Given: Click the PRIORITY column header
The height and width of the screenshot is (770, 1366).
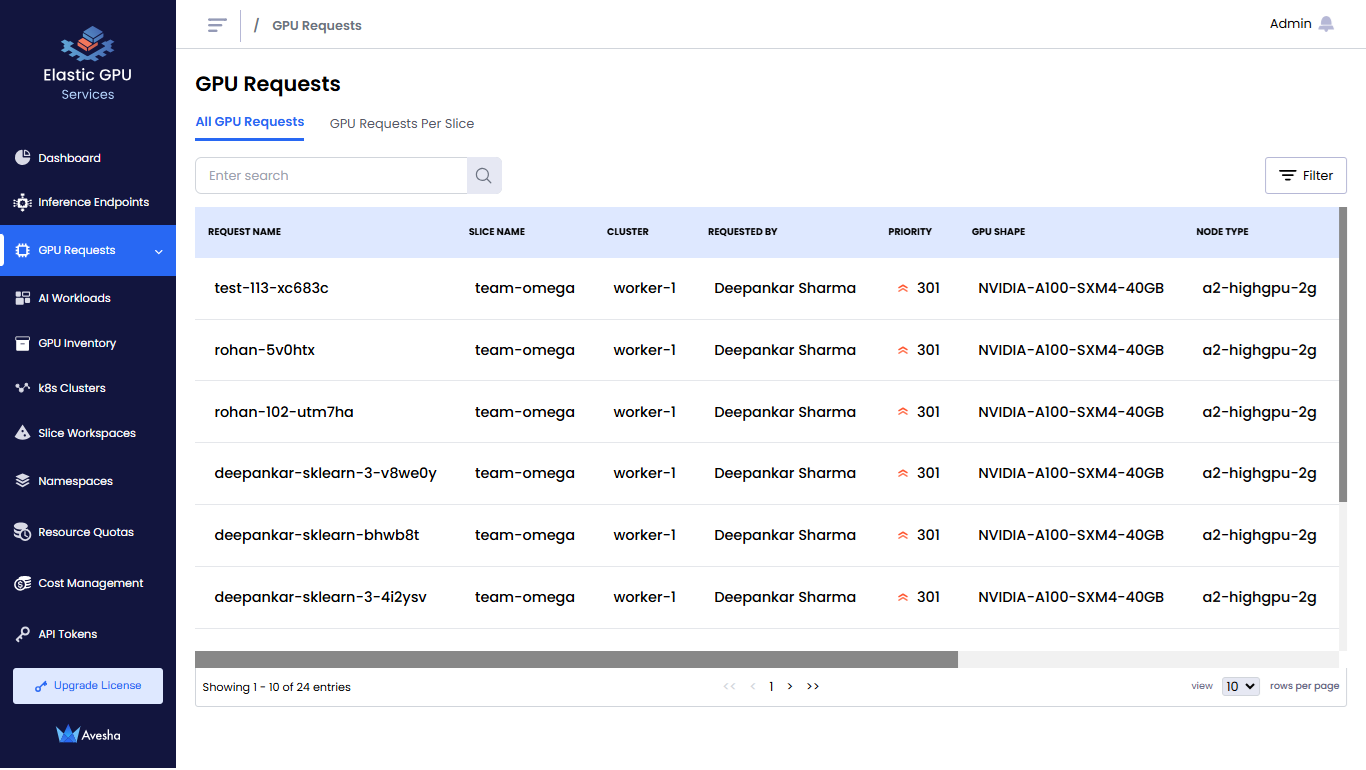Looking at the screenshot, I should click(910, 232).
